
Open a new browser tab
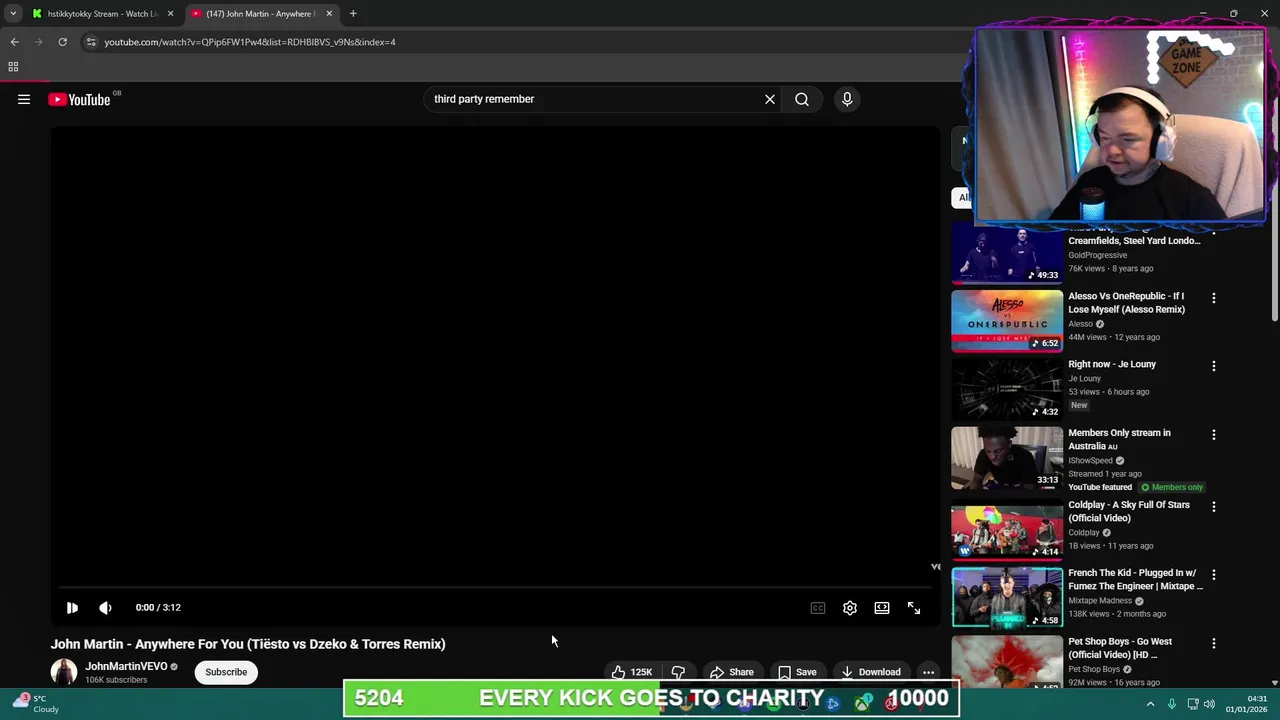[x=353, y=14]
